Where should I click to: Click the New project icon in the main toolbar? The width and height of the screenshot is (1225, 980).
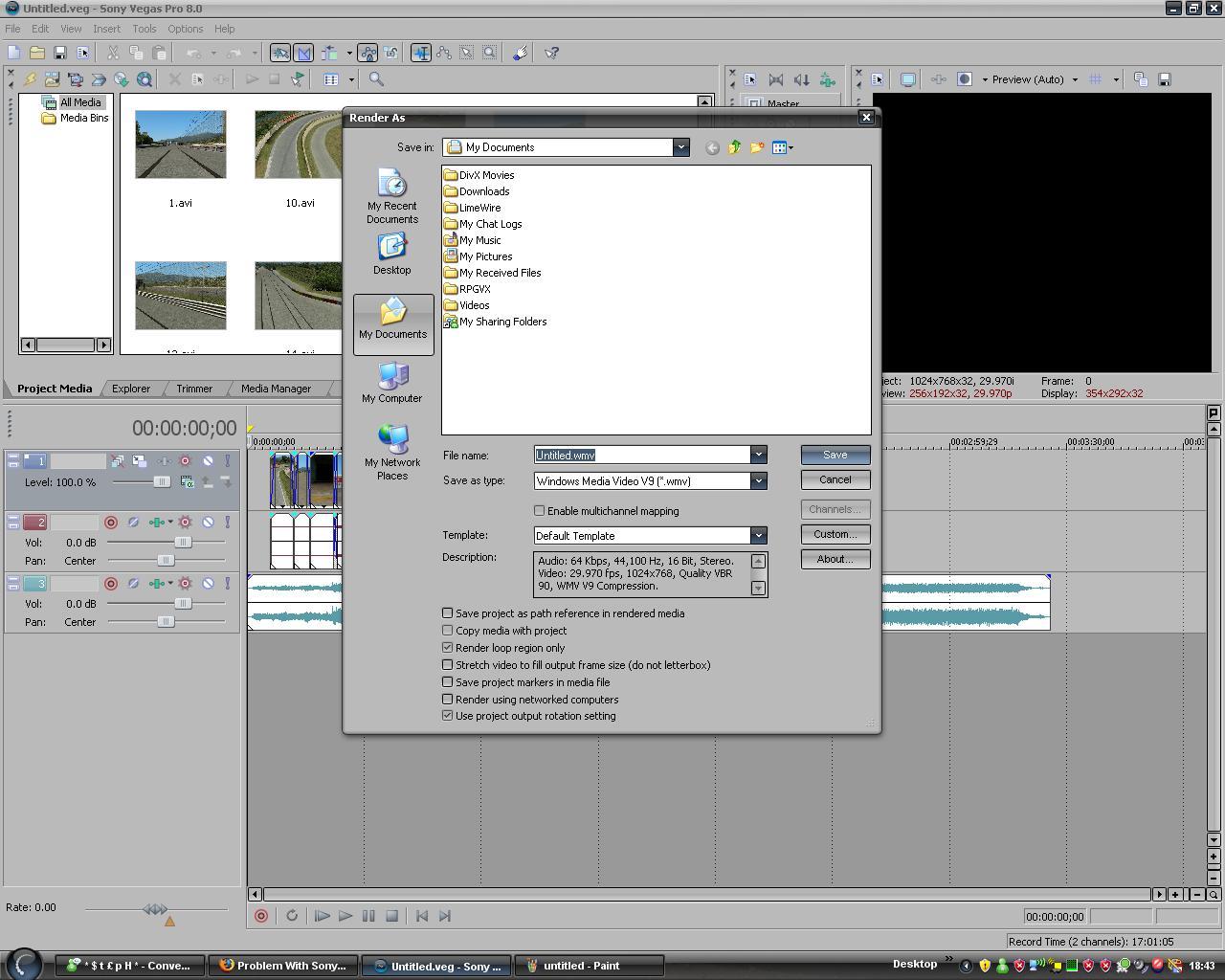(x=13, y=53)
